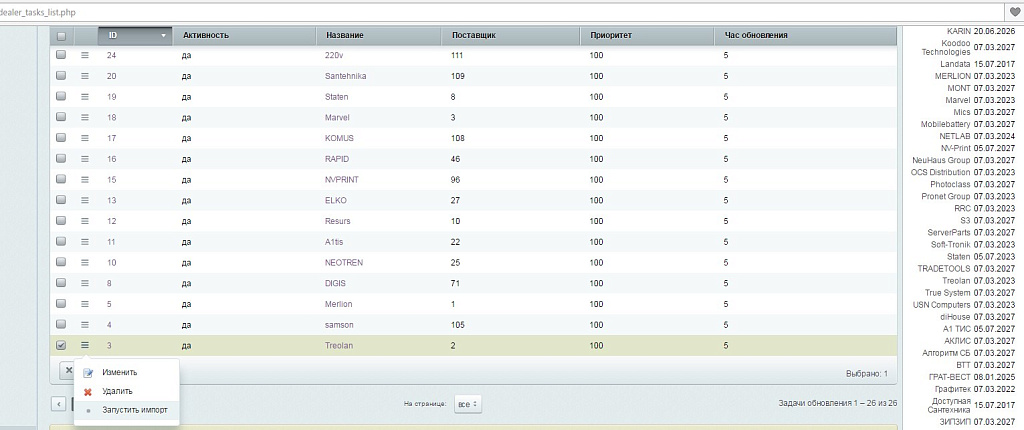Click the row menu icon for samson
1024x430 pixels.
coord(85,324)
